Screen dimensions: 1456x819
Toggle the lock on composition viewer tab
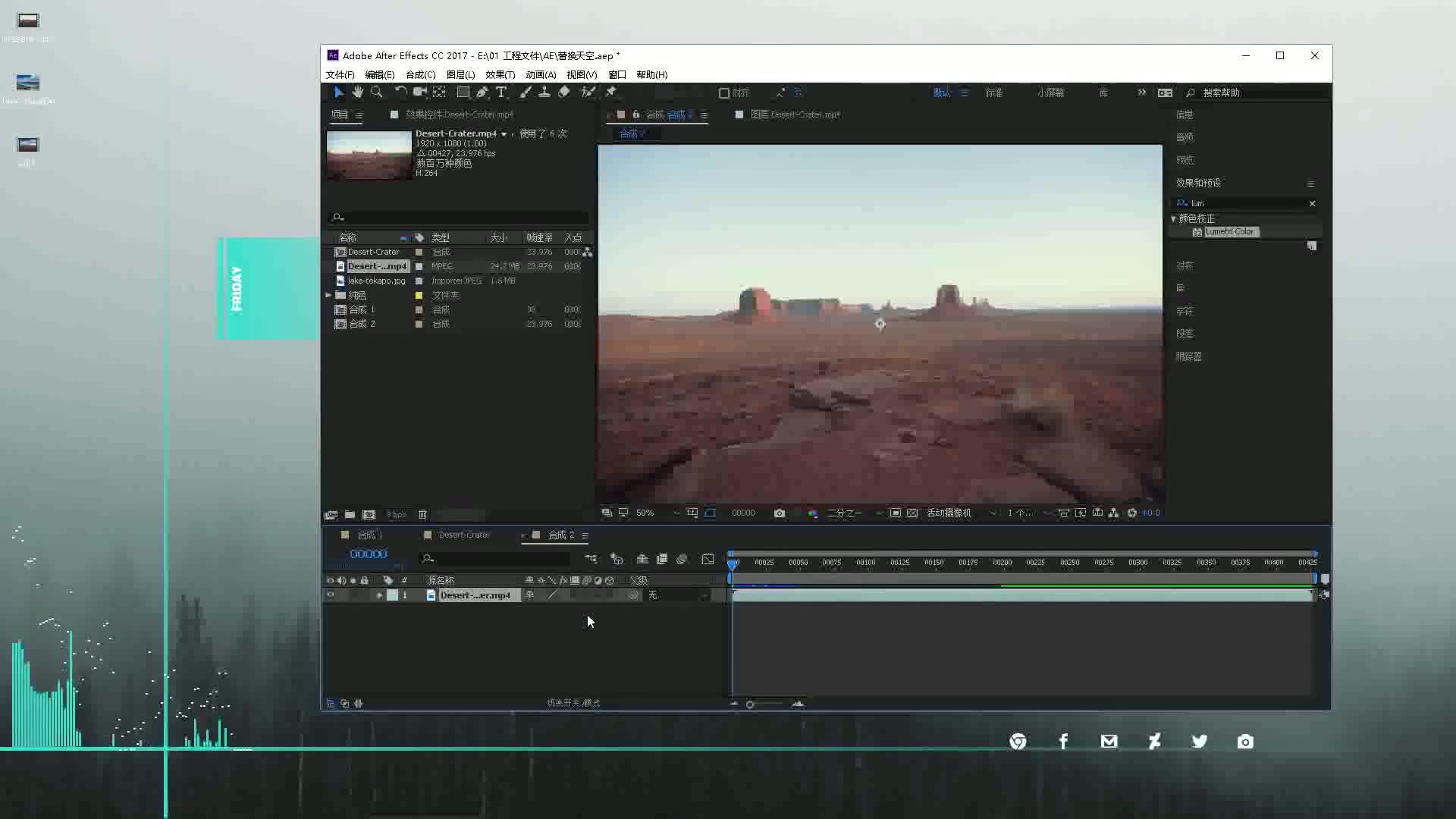tap(636, 115)
